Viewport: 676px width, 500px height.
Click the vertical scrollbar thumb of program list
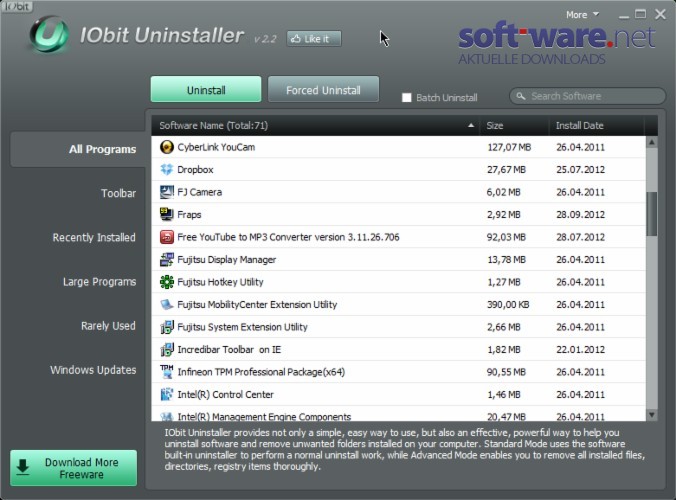click(652, 214)
